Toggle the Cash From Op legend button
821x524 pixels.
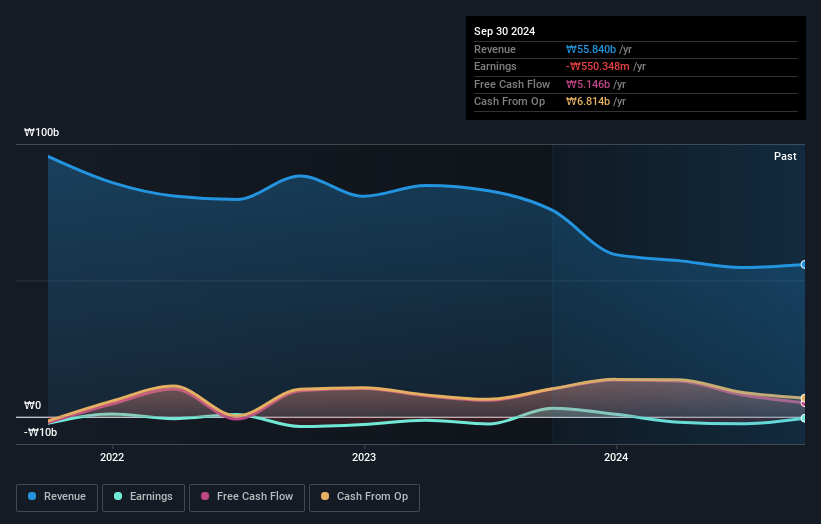(x=364, y=497)
